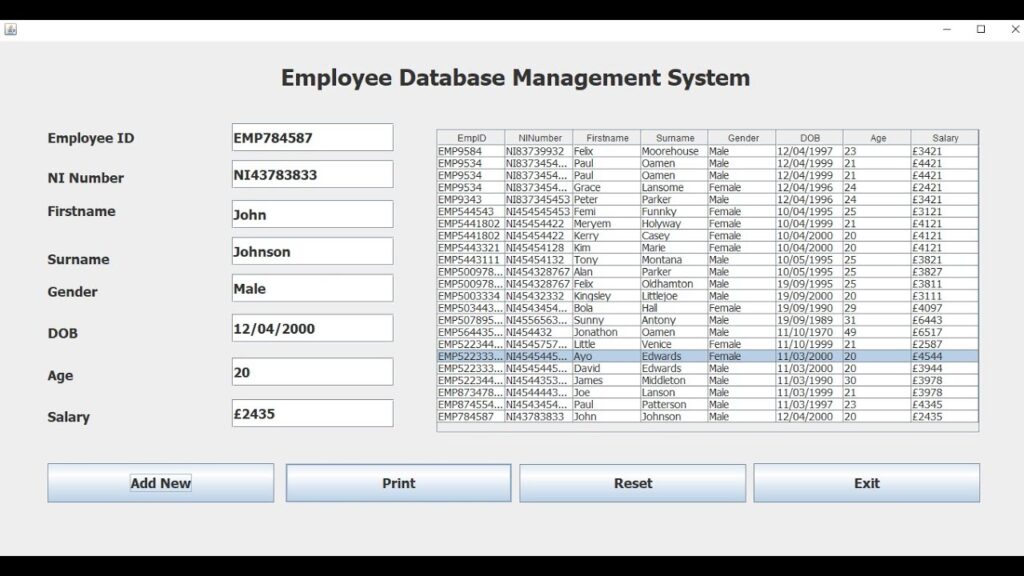Focus the Surname field containing Johnson
Viewport: 1024px width, 576px height.
point(313,251)
